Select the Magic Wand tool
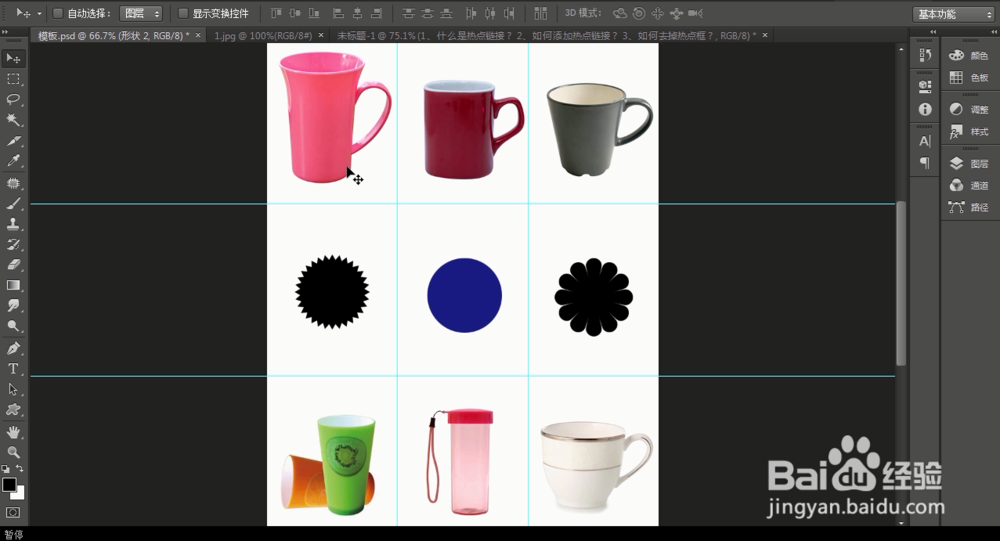Screen dimensions: 1000x541 13,120
